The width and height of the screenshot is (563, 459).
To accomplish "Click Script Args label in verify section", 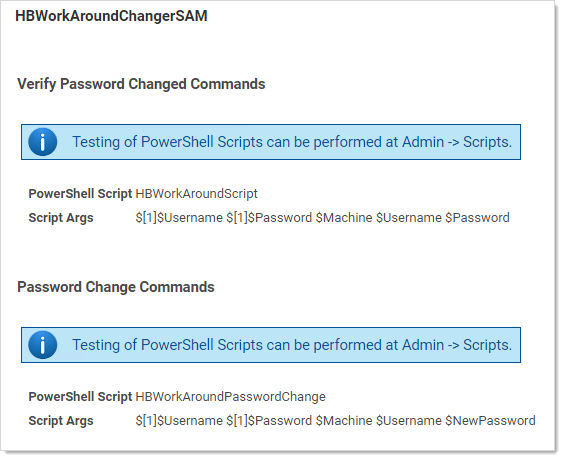I will [x=61, y=218].
